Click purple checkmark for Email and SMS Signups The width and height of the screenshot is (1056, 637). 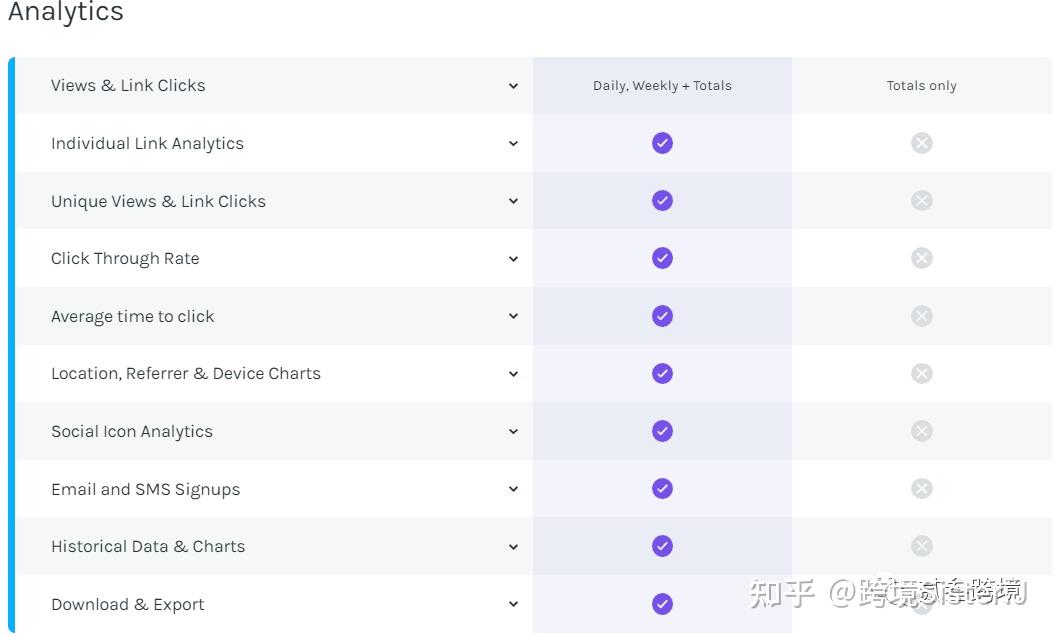(x=662, y=489)
